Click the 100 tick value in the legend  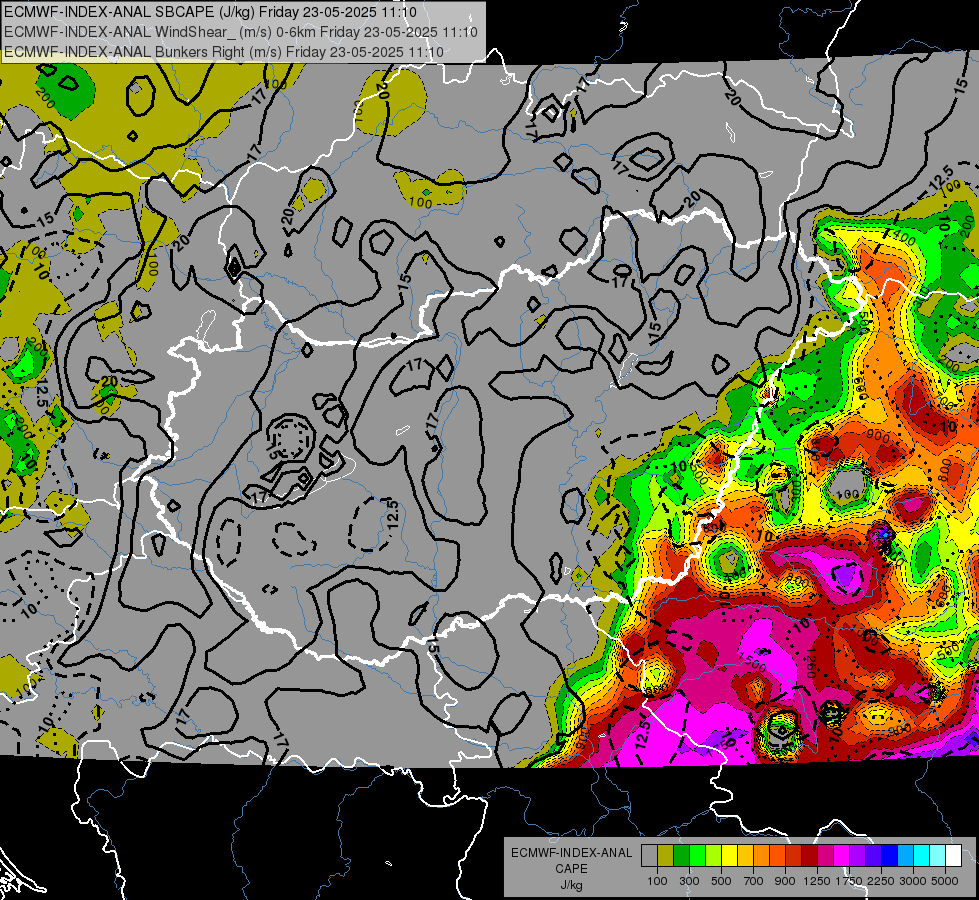click(x=657, y=881)
